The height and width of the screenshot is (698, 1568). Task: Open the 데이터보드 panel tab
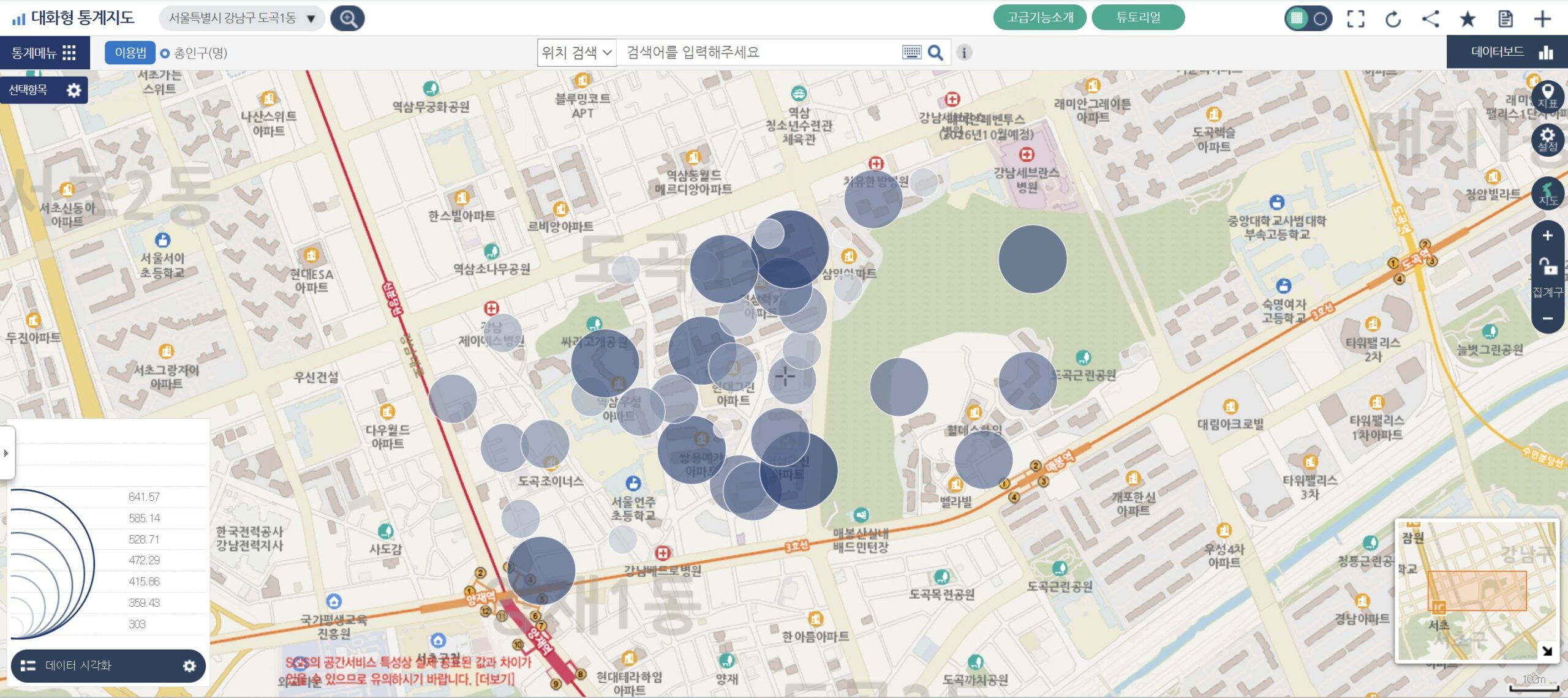click(x=1507, y=52)
